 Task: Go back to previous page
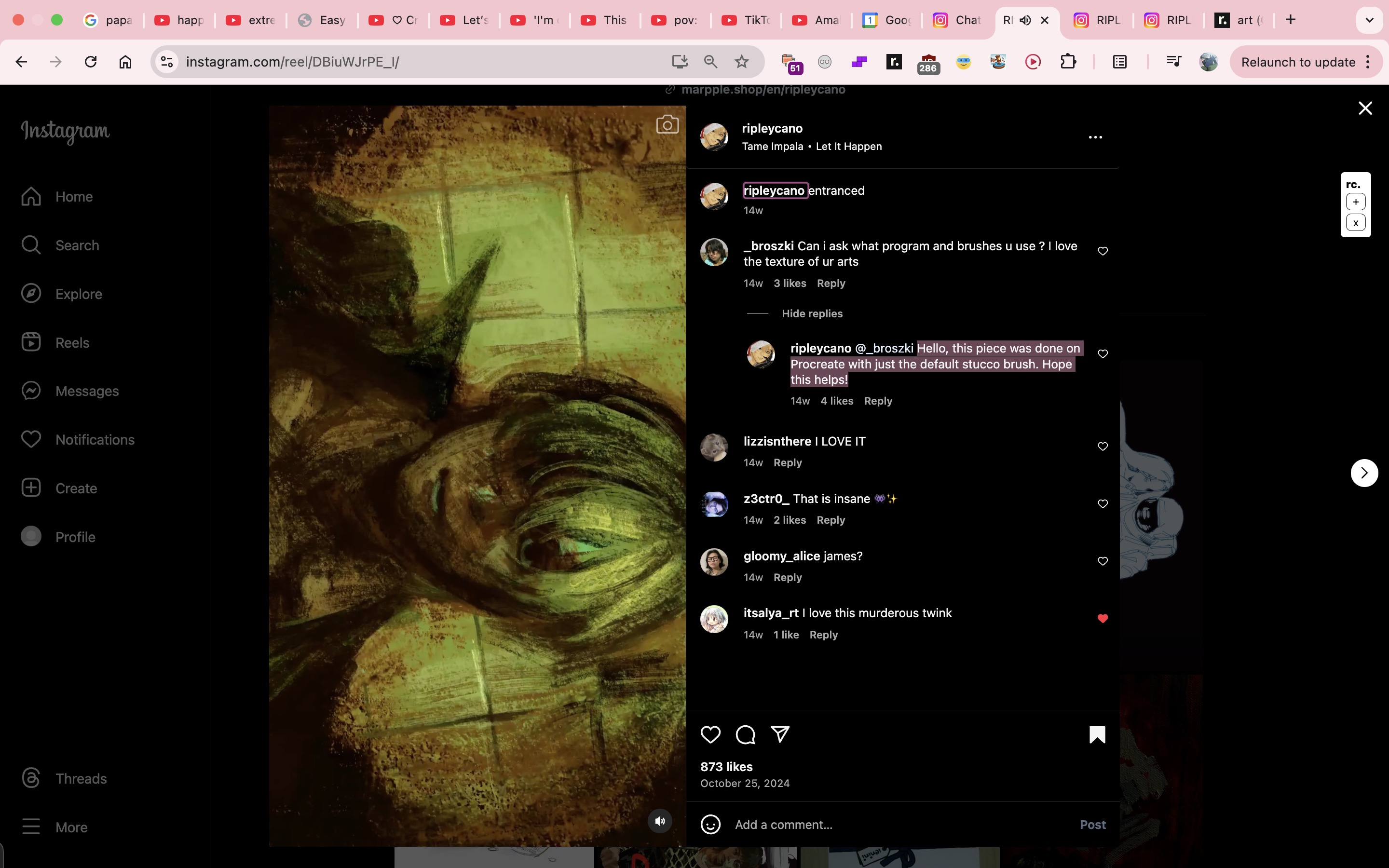click(x=21, y=61)
